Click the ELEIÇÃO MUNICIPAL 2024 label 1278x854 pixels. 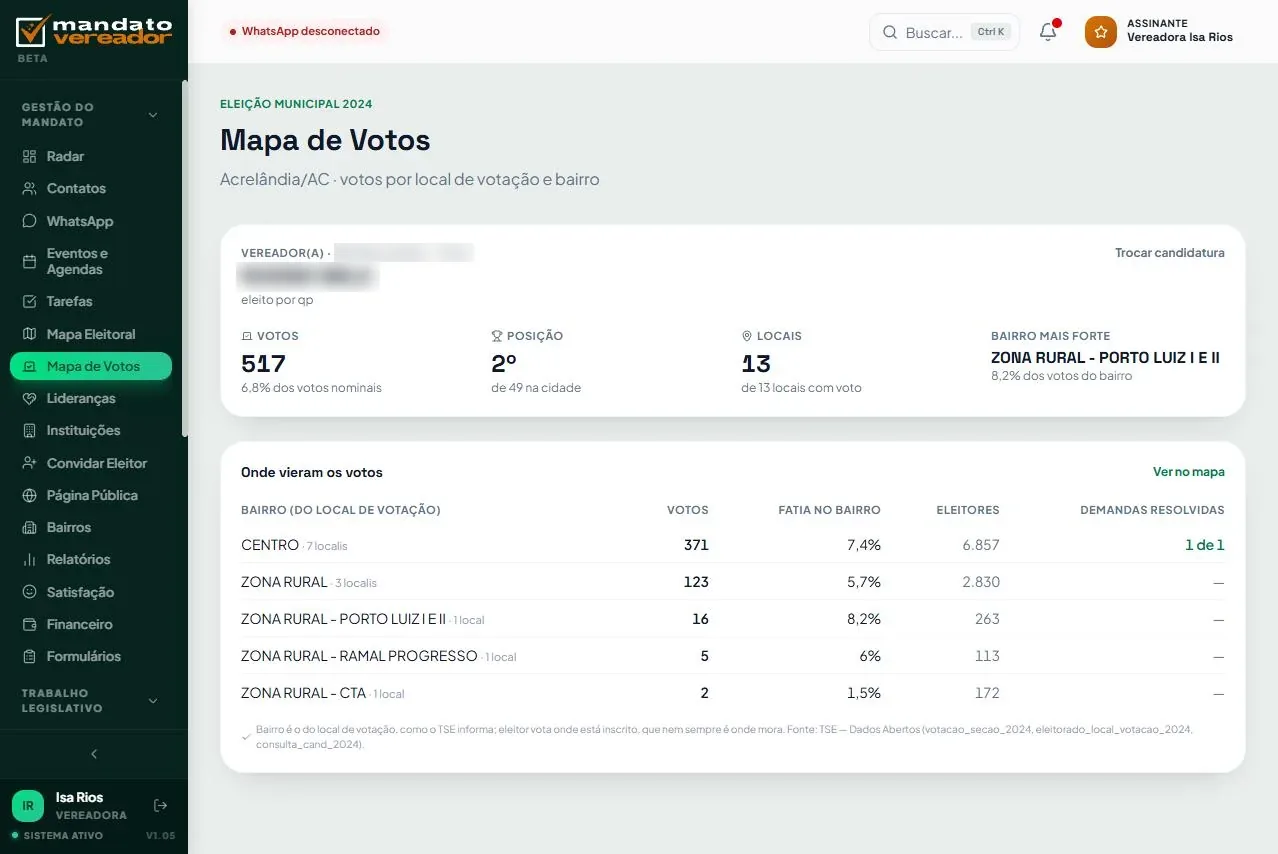click(296, 104)
